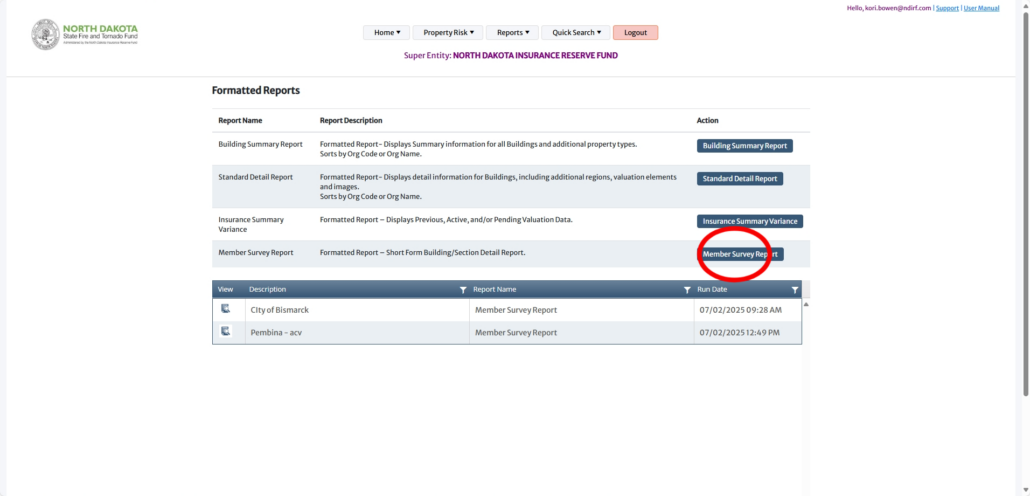This screenshot has width=1030, height=496.
Task: Click the Report Name column filter icon
Action: 686,290
